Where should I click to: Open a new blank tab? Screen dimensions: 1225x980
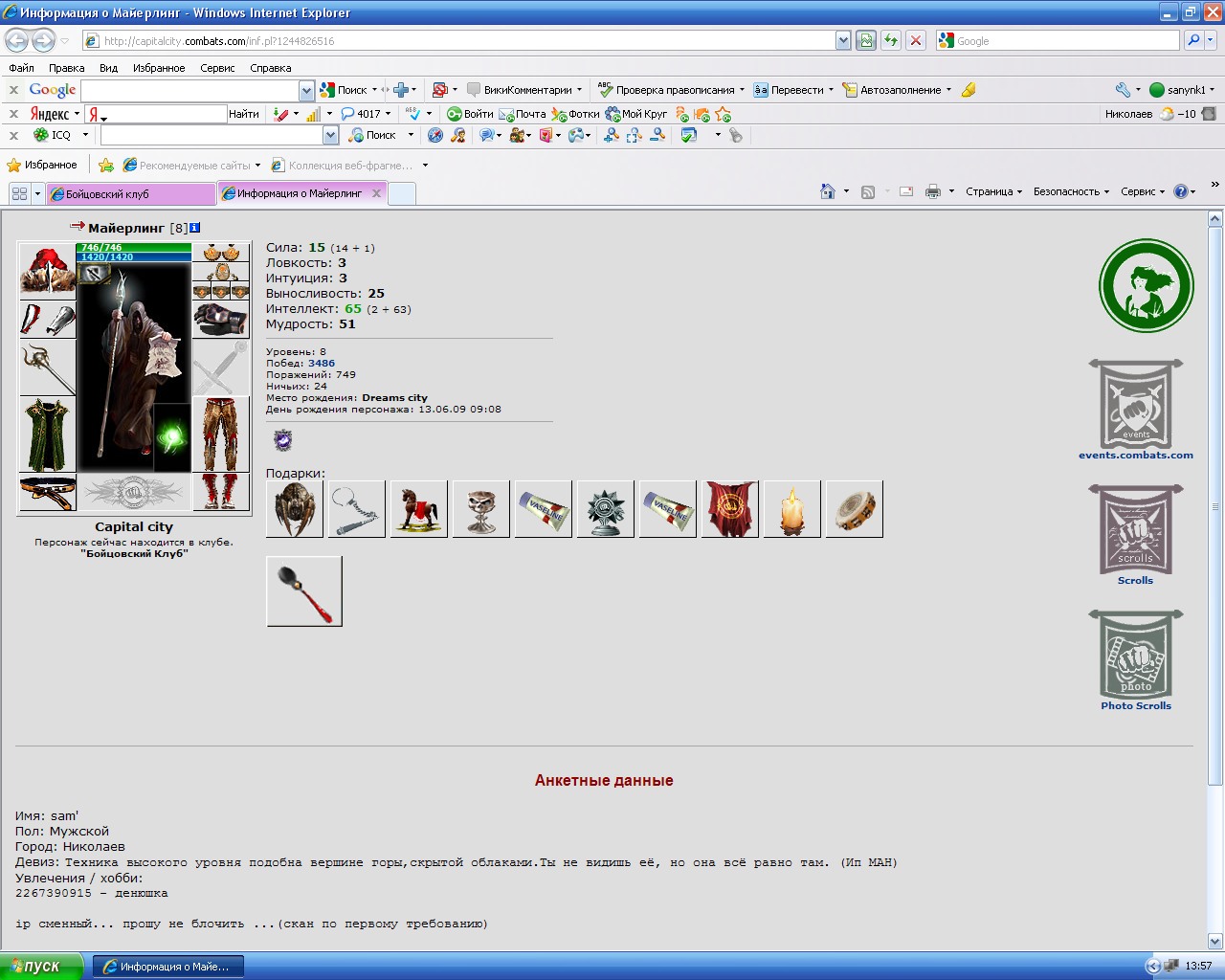pyautogui.click(x=402, y=193)
